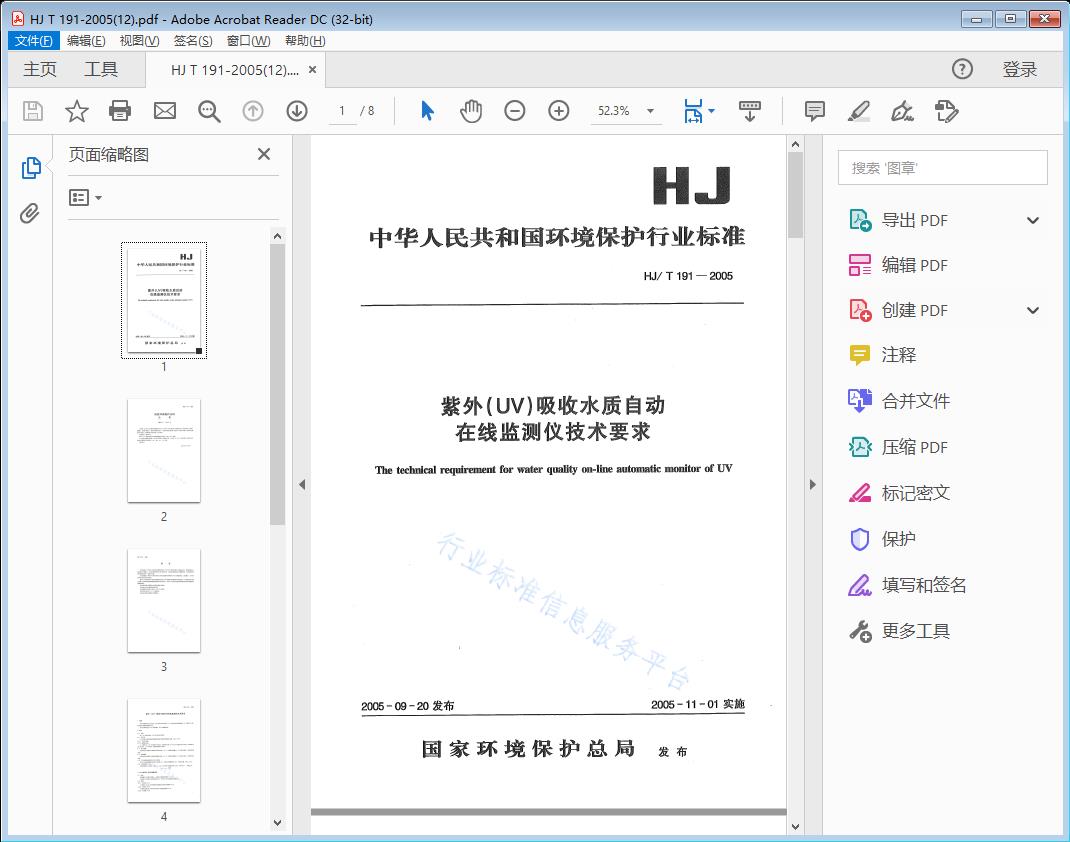The width and height of the screenshot is (1070, 842).
Task: Collapse left navigation pane arrow
Action: click(x=302, y=485)
